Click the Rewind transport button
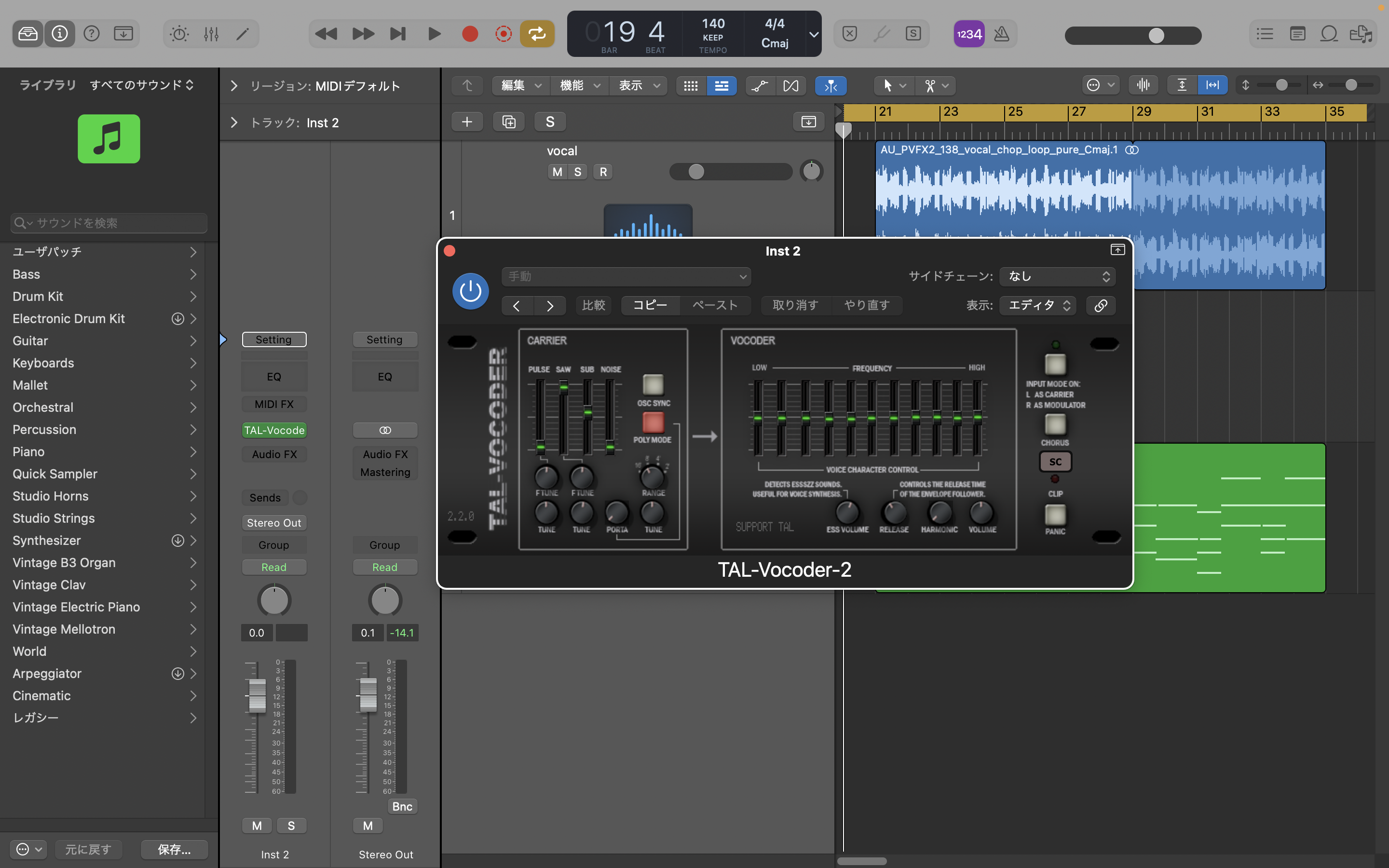Image resolution: width=1389 pixels, height=868 pixels. click(x=326, y=34)
